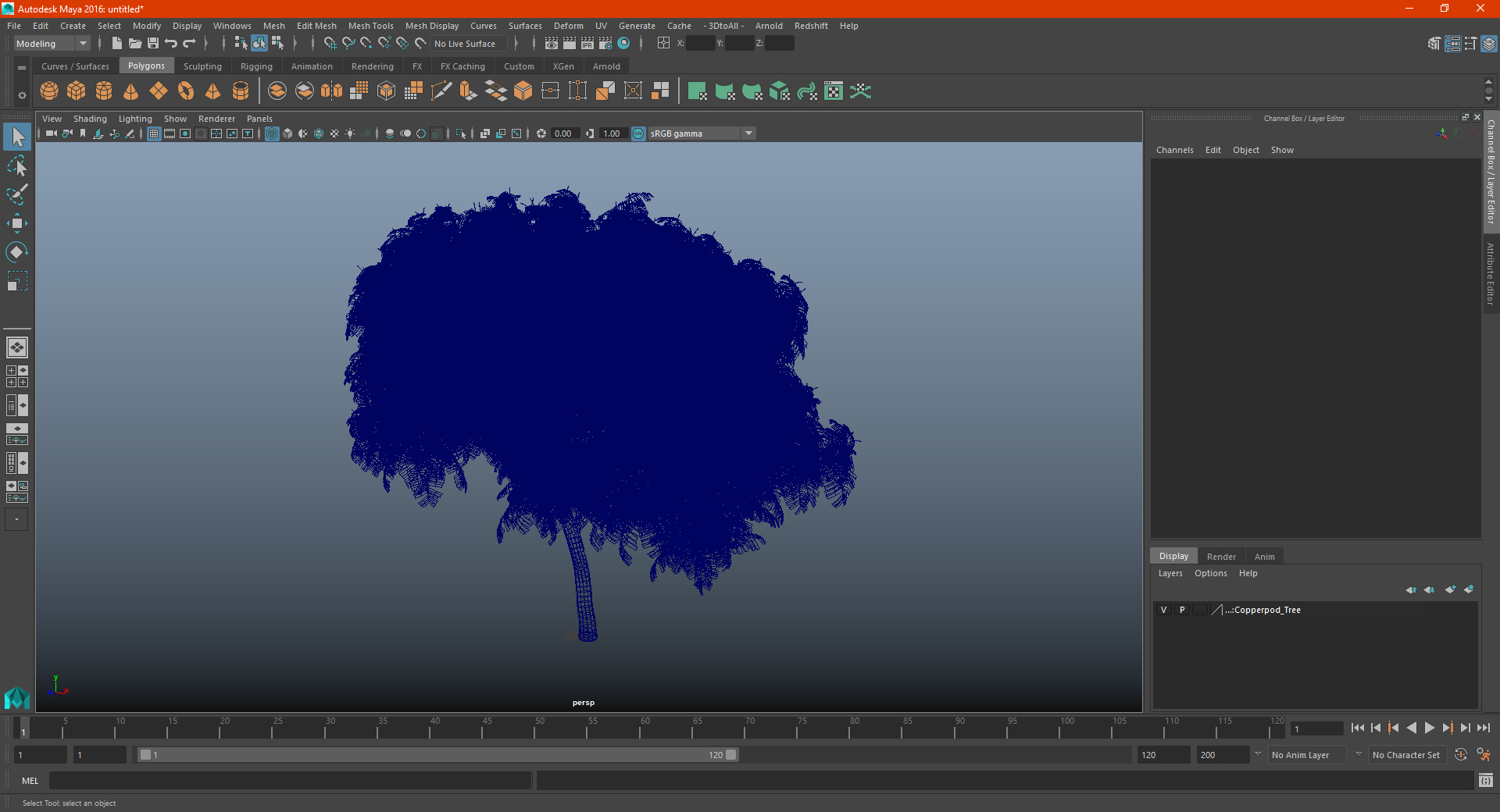Create a polygon pipe from the shelf
The height and width of the screenshot is (812, 1500).
(241, 91)
